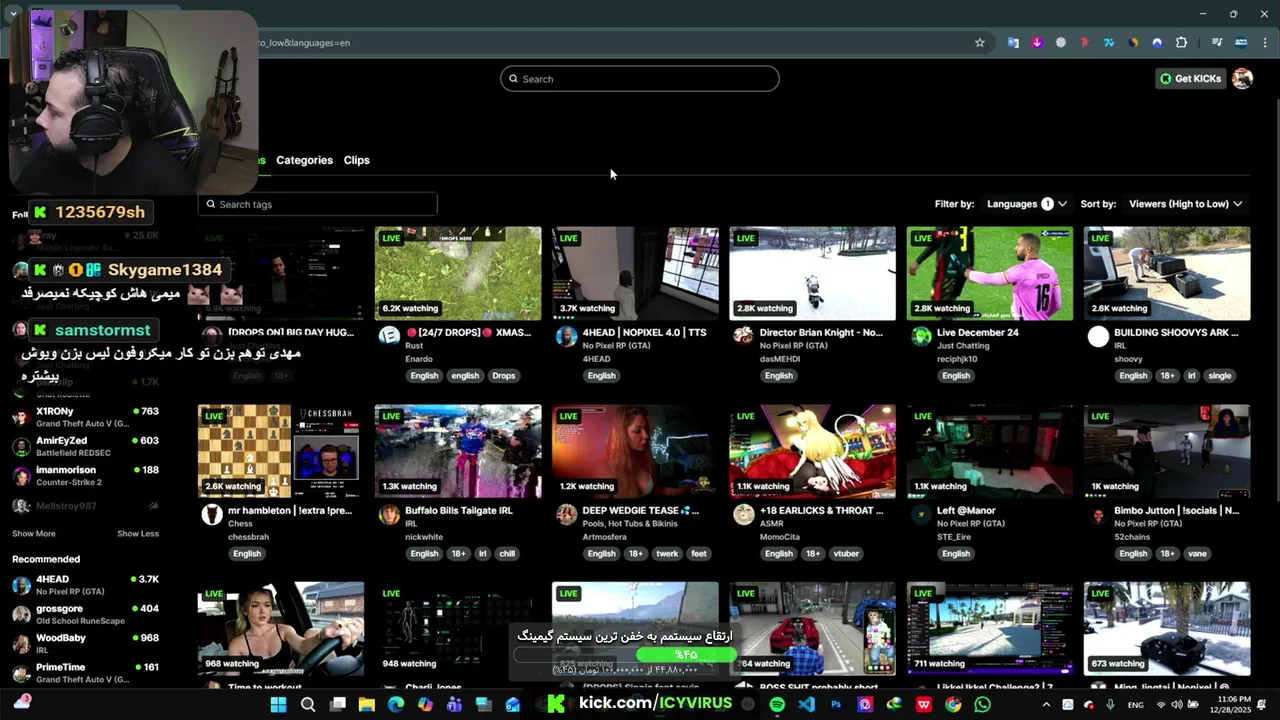Open MomoCita's channel avatar
The height and width of the screenshot is (720, 1280).
(743, 514)
